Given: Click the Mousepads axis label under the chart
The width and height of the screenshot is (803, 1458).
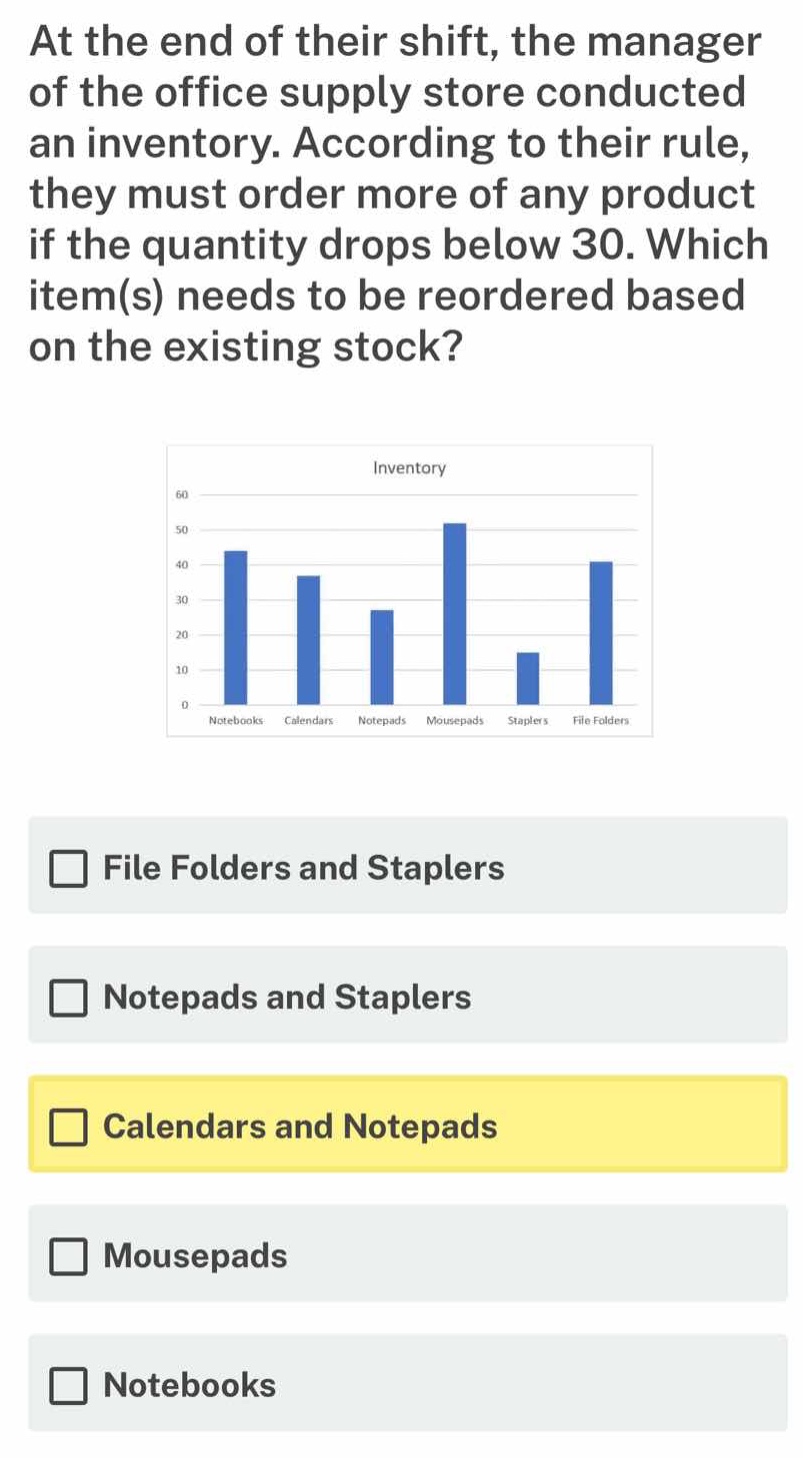Looking at the screenshot, I should click(x=455, y=719).
